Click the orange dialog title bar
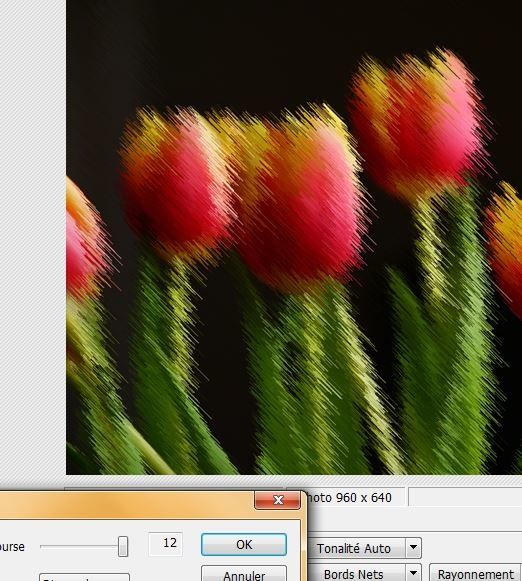This screenshot has height=581, width=522. coord(126,505)
